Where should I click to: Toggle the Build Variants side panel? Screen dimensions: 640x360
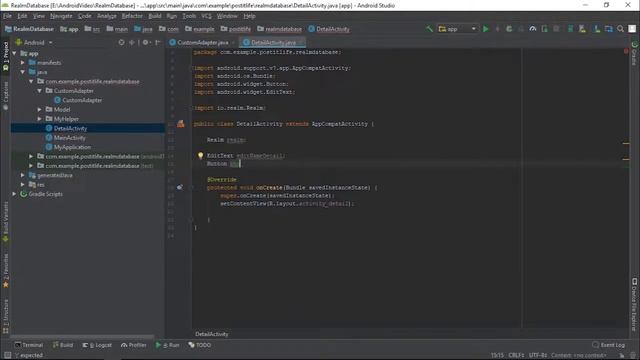point(6,222)
